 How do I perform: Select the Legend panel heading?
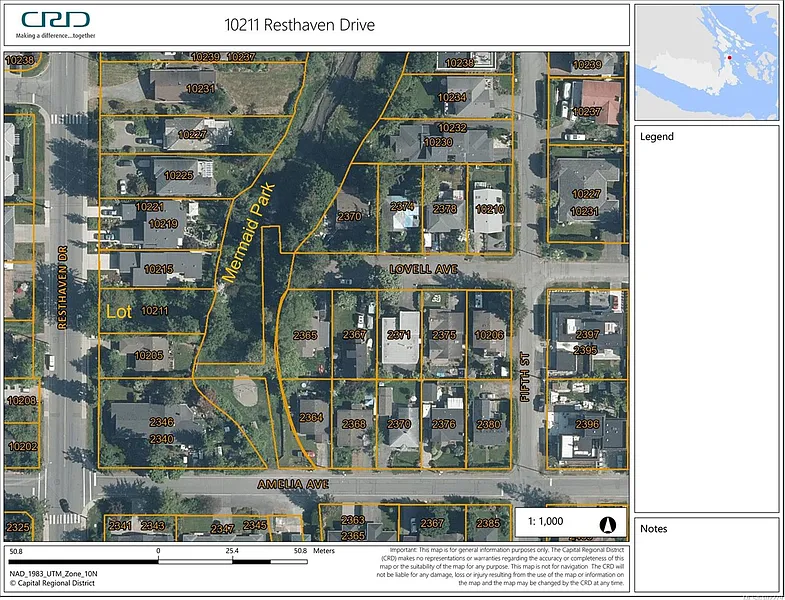pos(657,137)
